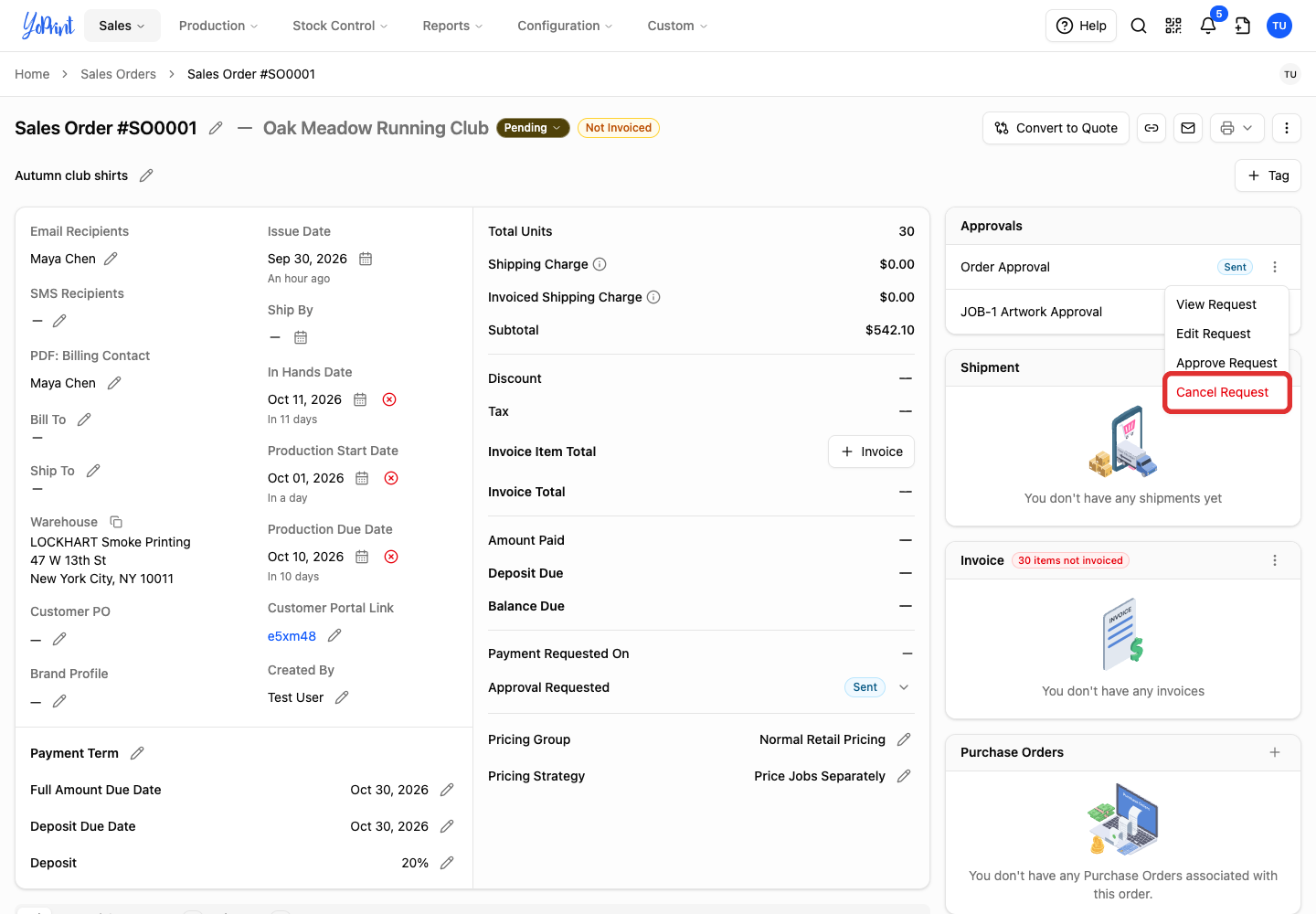The image size is (1316, 914).
Task: Open the QR code scanner icon
Action: [x=1173, y=26]
